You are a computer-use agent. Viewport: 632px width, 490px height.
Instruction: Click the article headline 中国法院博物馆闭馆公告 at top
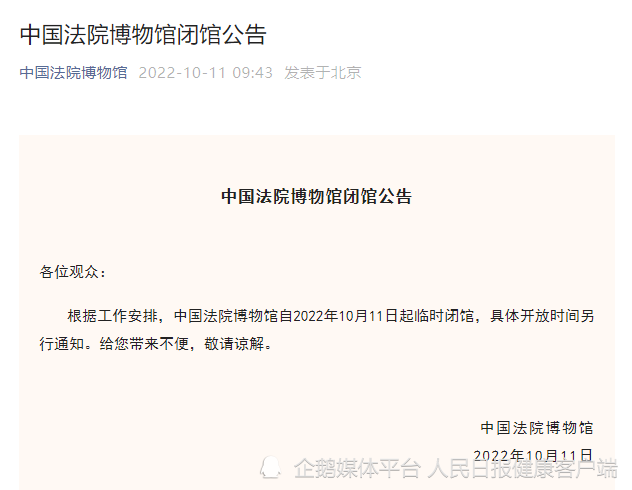coord(143,35)
